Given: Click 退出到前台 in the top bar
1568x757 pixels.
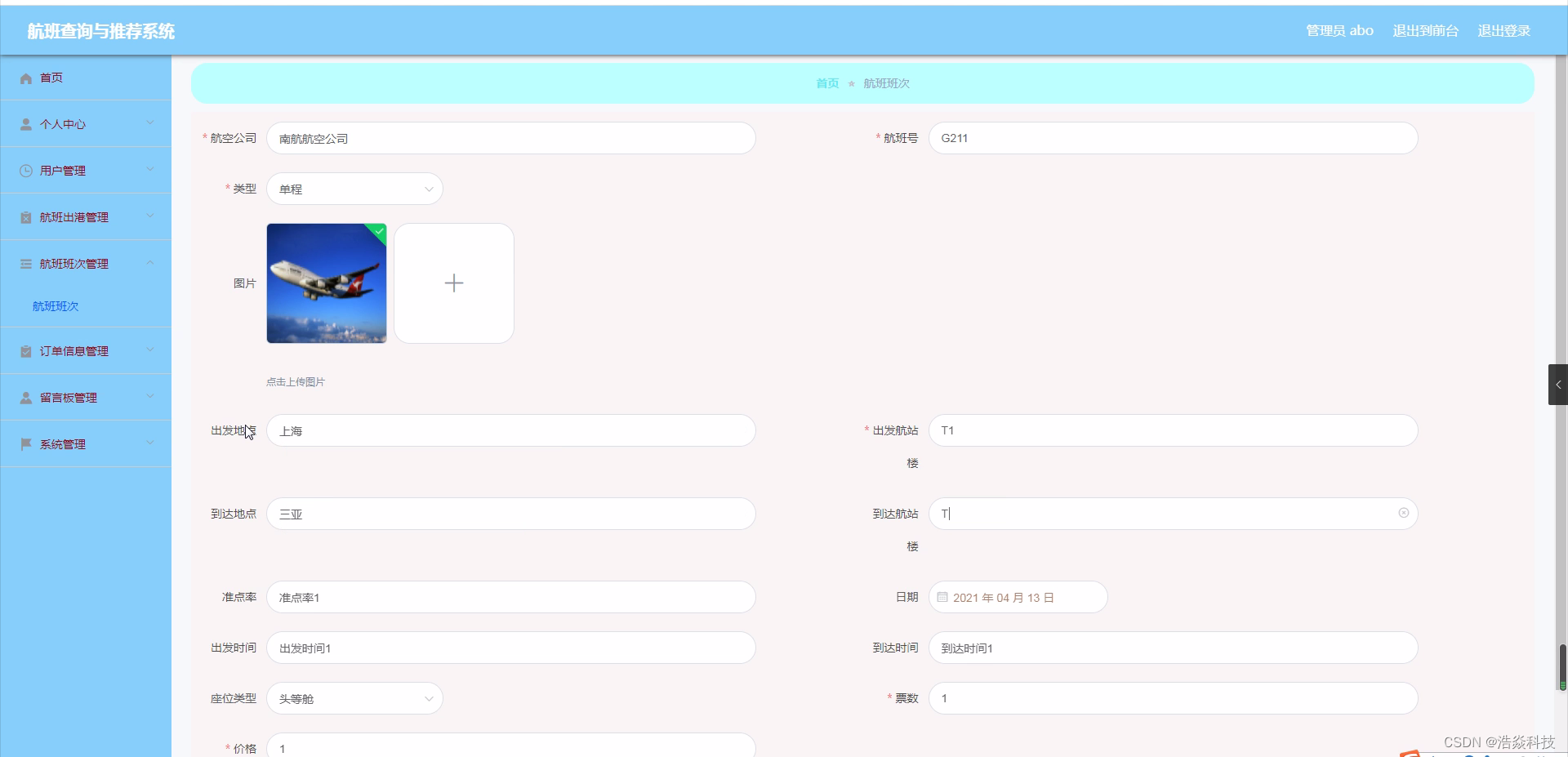Looking at the screenshot, I should 1425,30.
